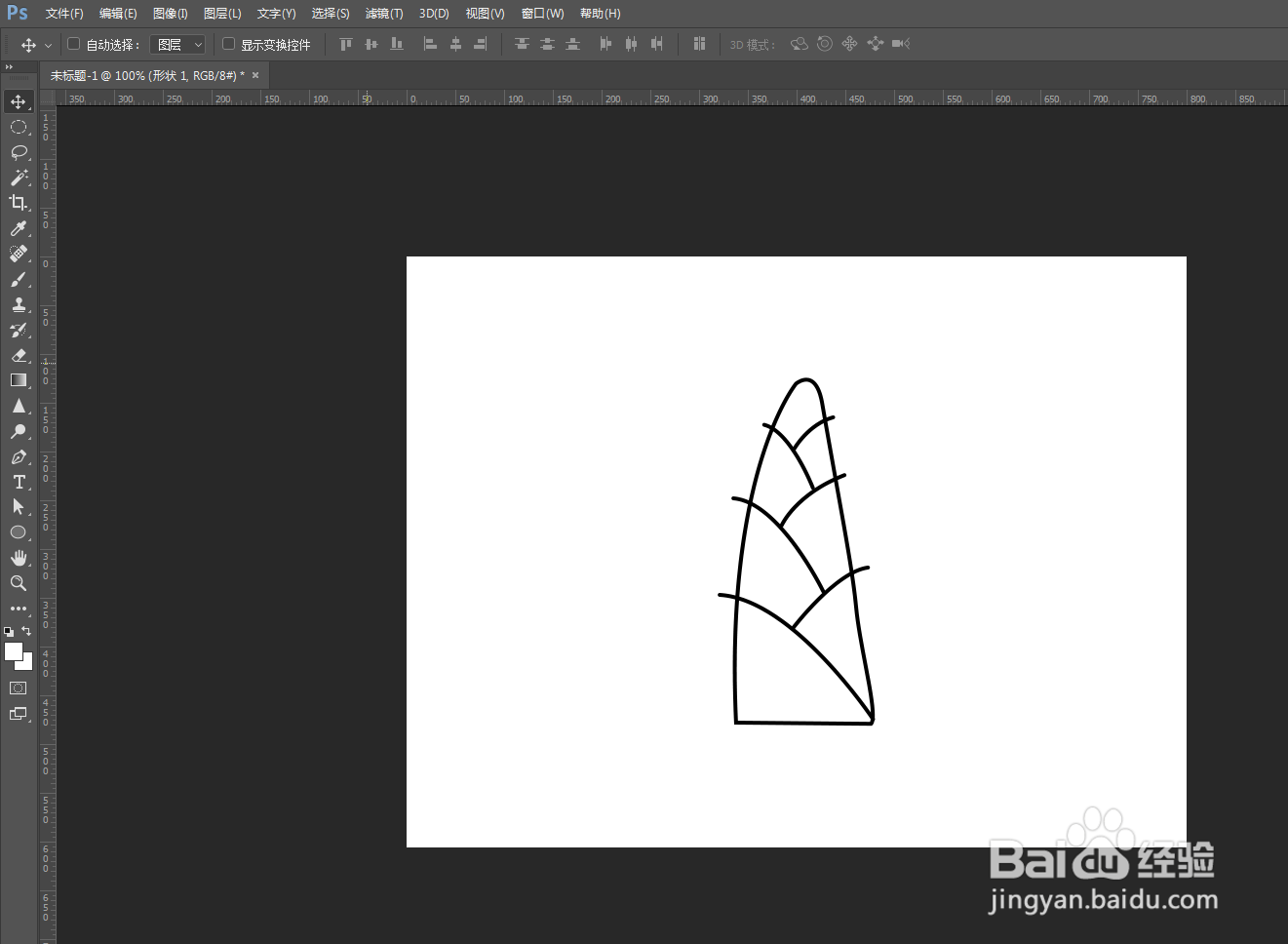Select the Ellipse shape tool
Screen dimensions: 1288x944
(19, 532)
